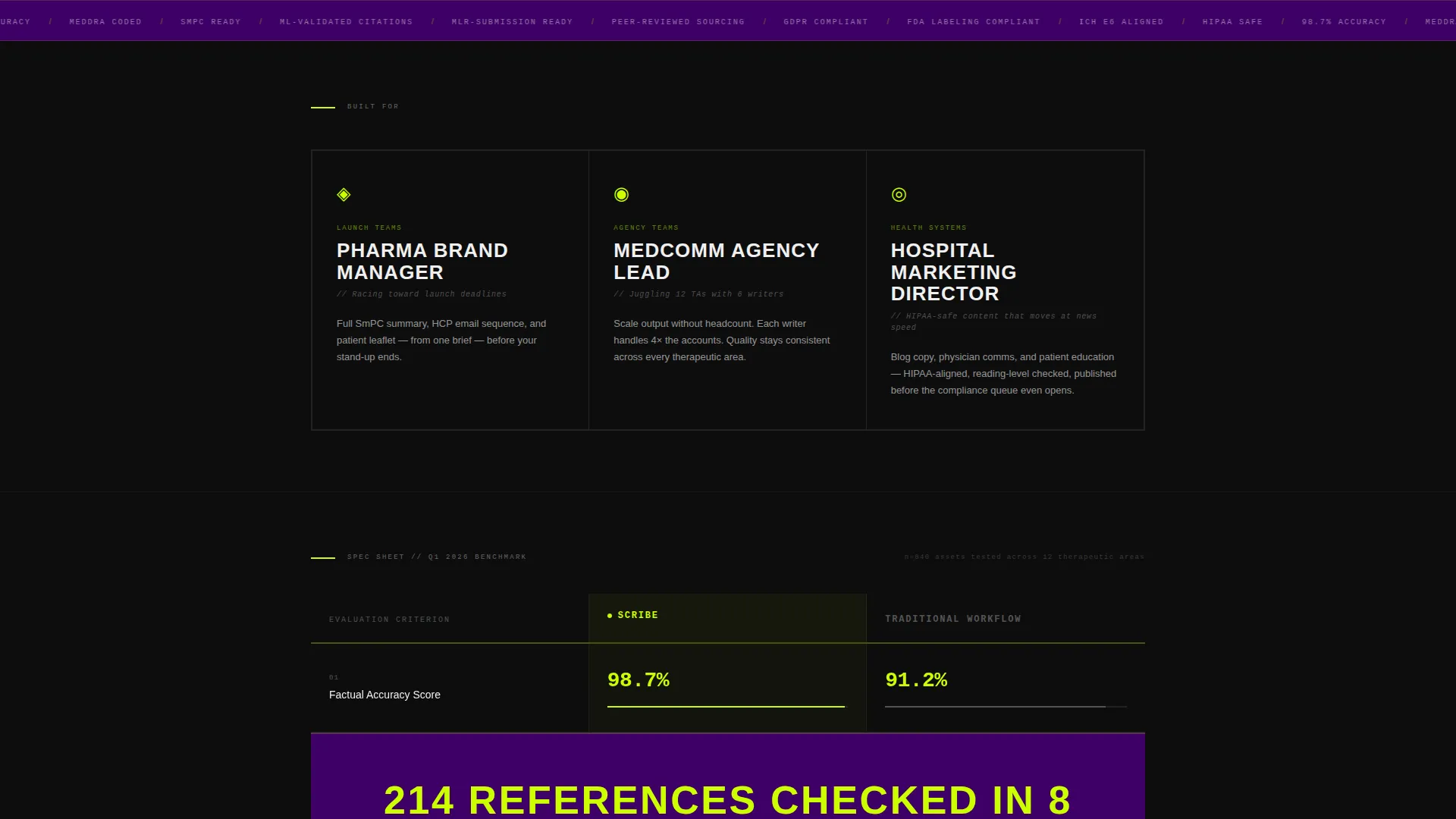Click the Blog copy physician comms paragraph
1456x819 pixels.
(x=1003, y=374)
